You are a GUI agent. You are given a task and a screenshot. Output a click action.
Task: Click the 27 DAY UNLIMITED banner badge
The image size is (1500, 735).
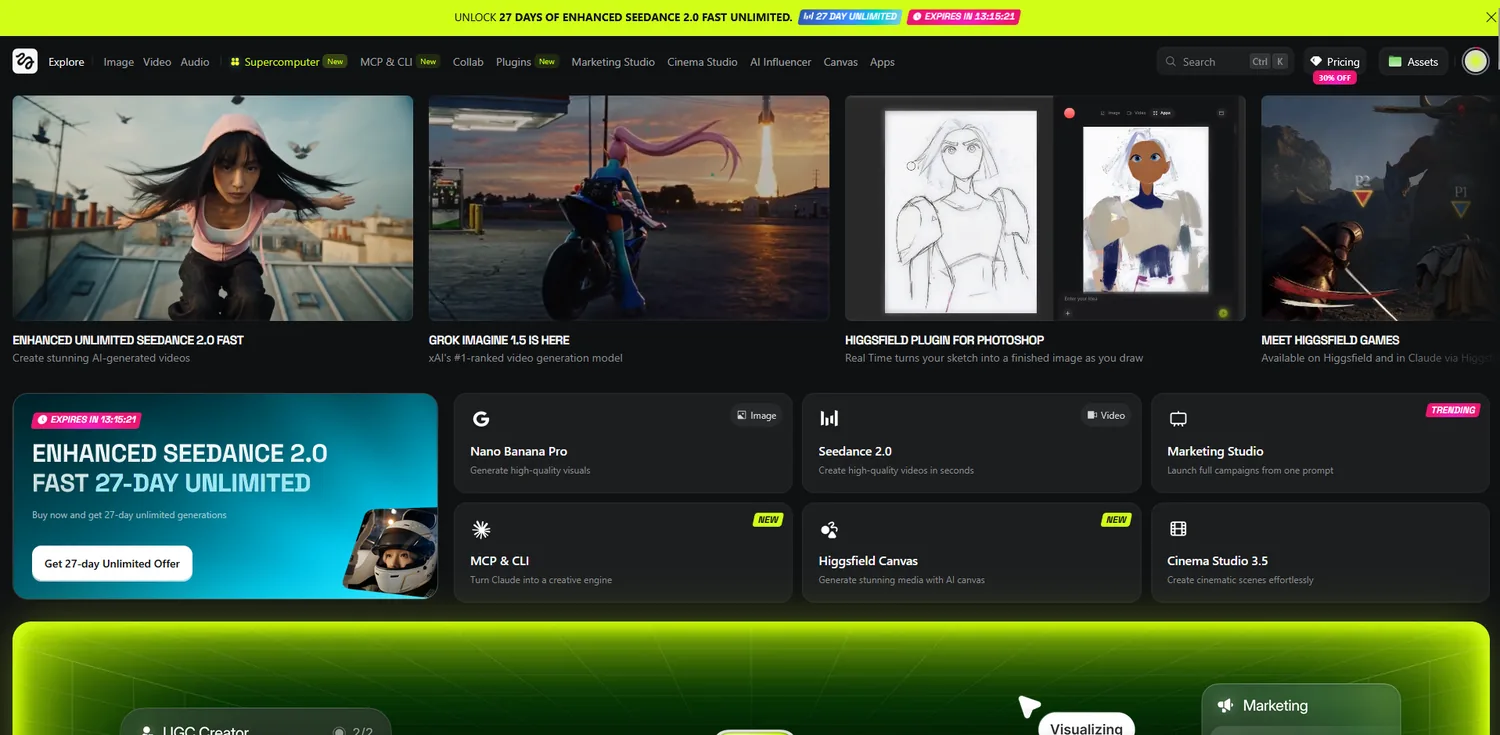[x=850, y=17]
